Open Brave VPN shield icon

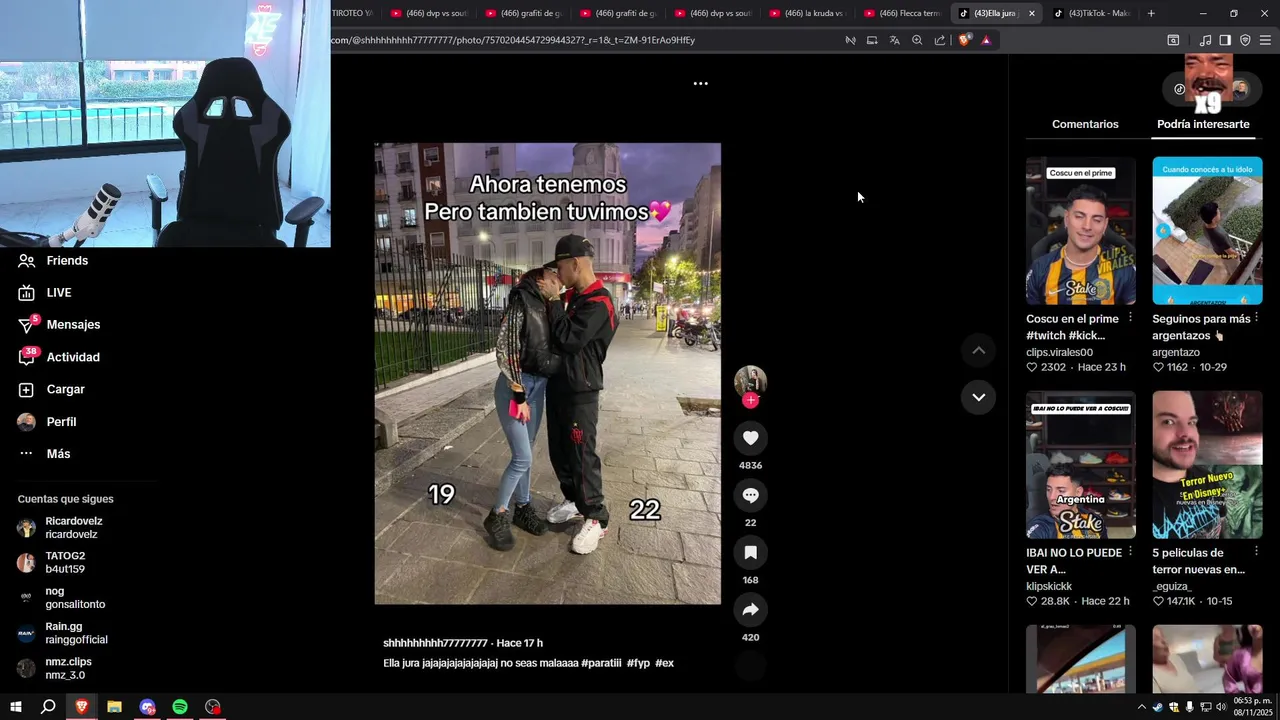tap(1245, 40)
